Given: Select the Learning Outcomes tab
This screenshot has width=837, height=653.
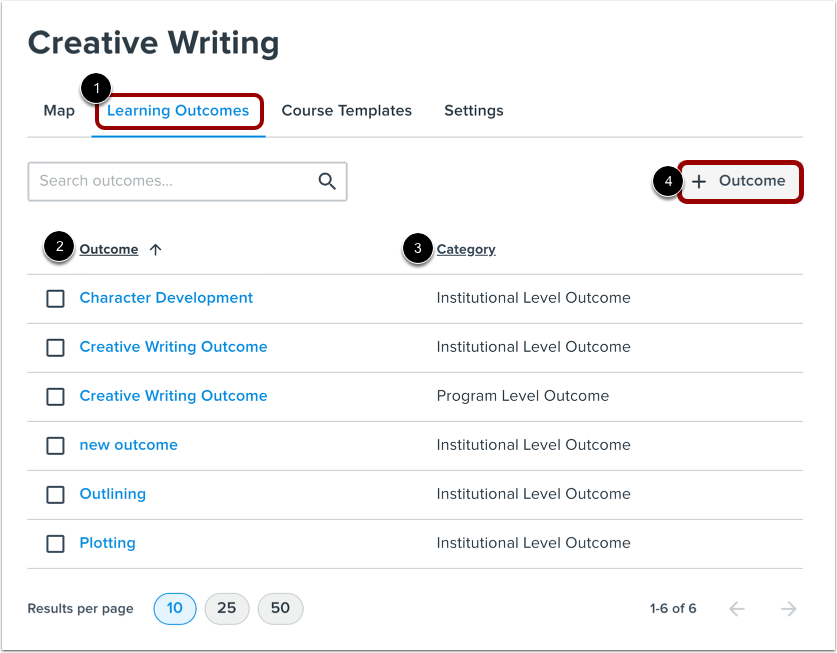Looking at the screenshot, I should click(178, 111).
